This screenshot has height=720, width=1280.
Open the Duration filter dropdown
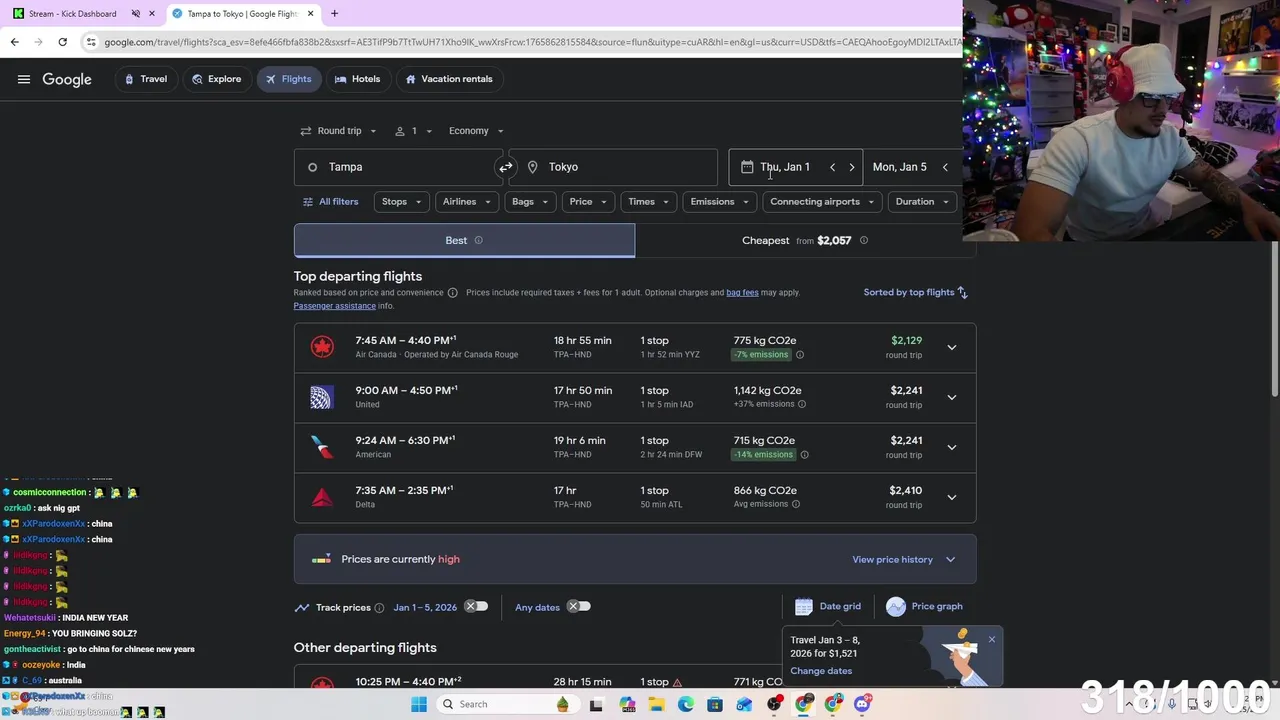pyautogui.click(x=922, y=202)
